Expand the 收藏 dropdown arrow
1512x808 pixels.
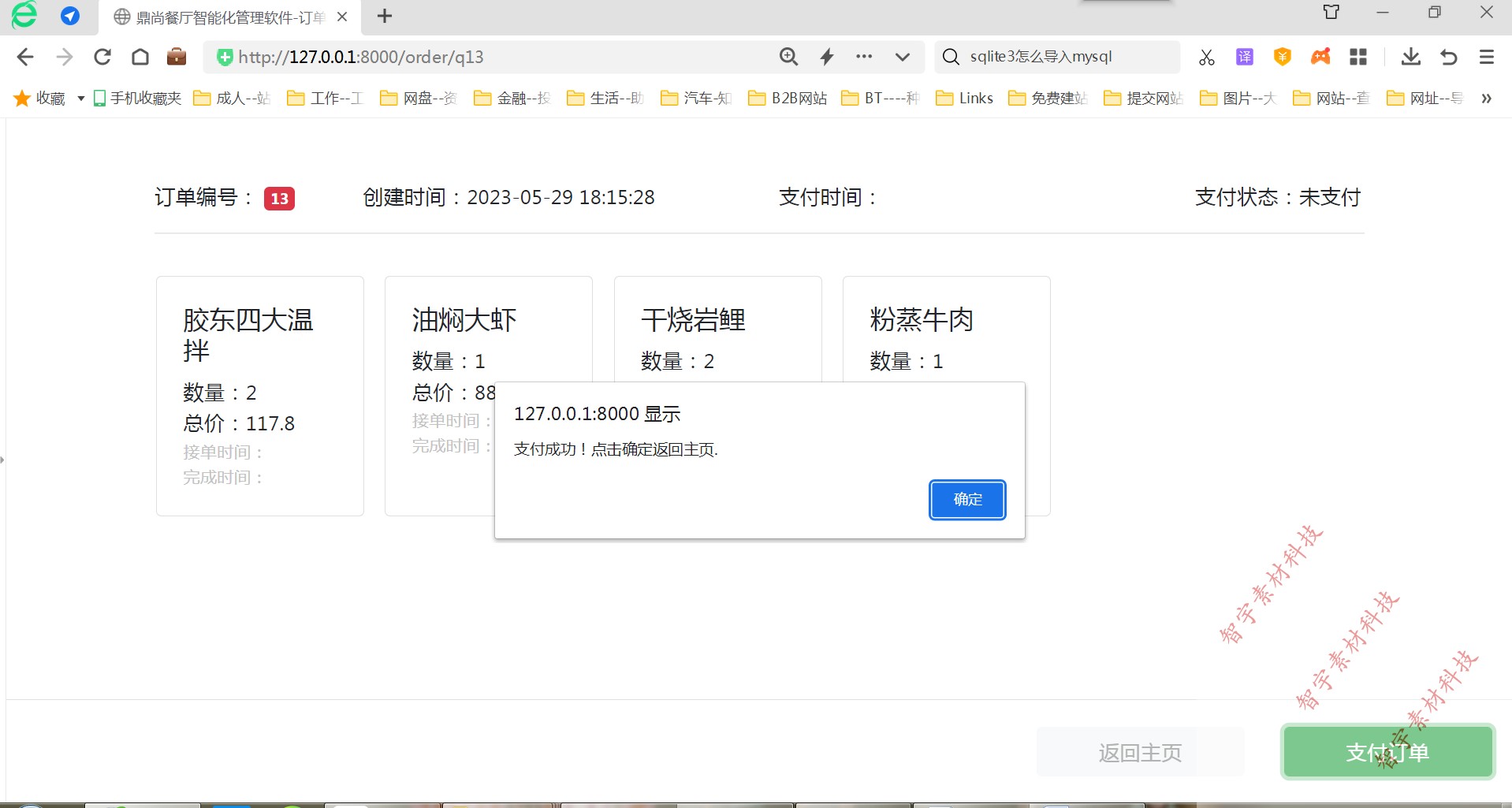click(80, 99)
